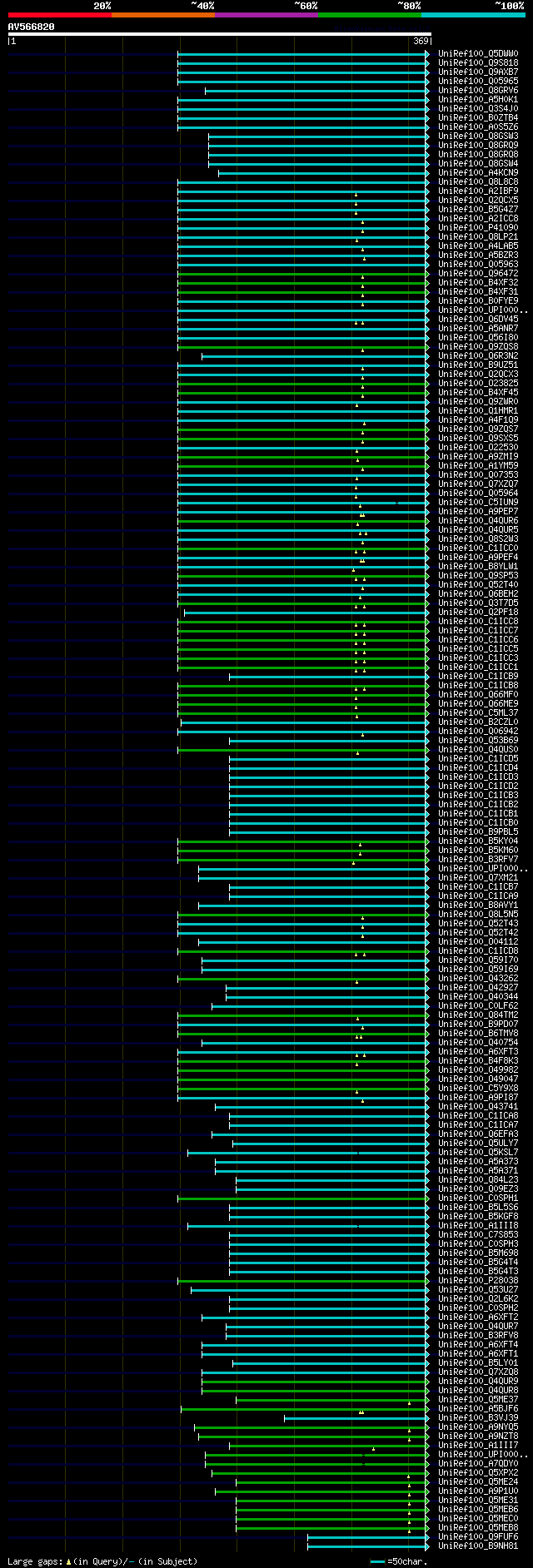Select hit label UniRef100_Q66MF0
This screenshot has width=533, height=1568.
tap(478, 694)
